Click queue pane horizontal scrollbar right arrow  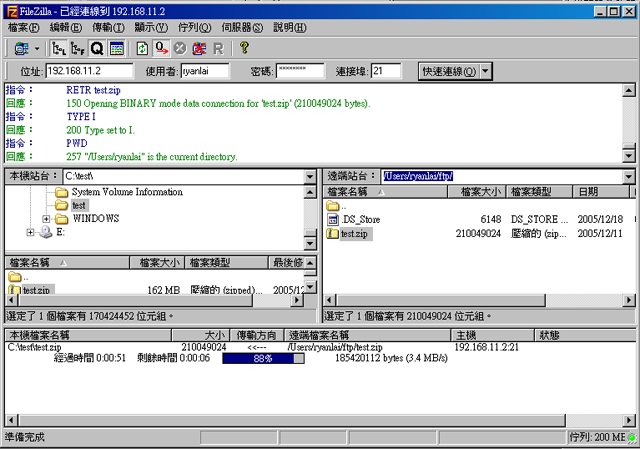click(629, 420)
